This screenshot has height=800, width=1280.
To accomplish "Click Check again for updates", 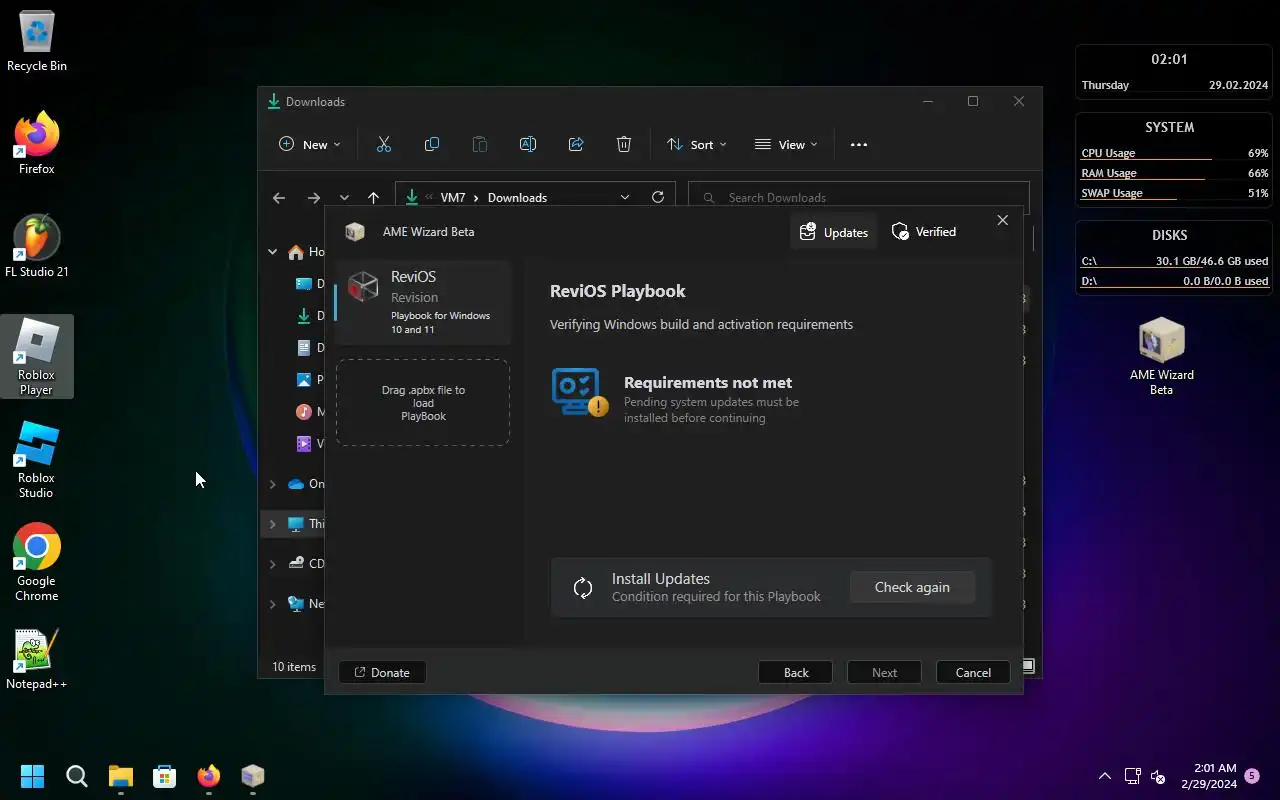I will point(912,587).
